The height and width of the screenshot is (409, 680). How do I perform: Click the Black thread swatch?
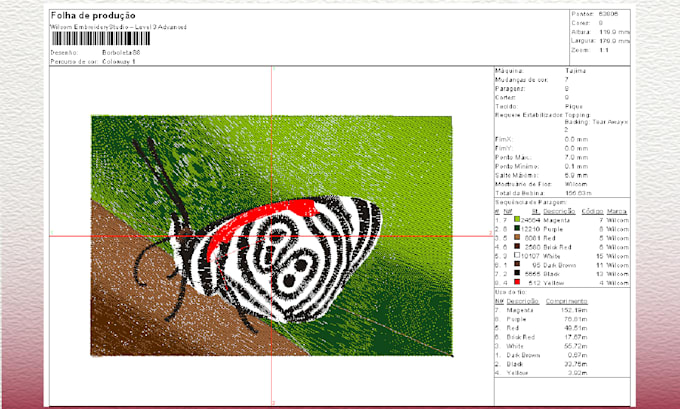pos(517,274)
